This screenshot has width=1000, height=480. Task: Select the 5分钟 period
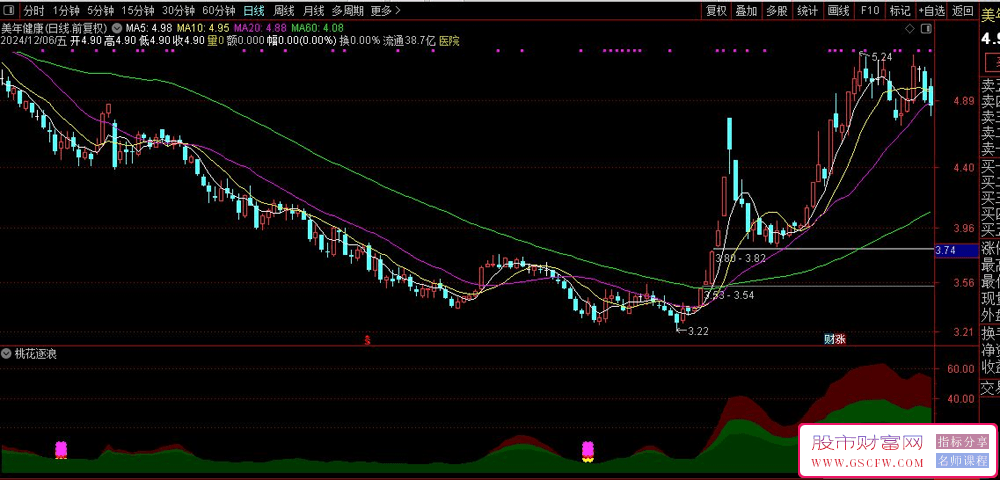click(101, 10)
